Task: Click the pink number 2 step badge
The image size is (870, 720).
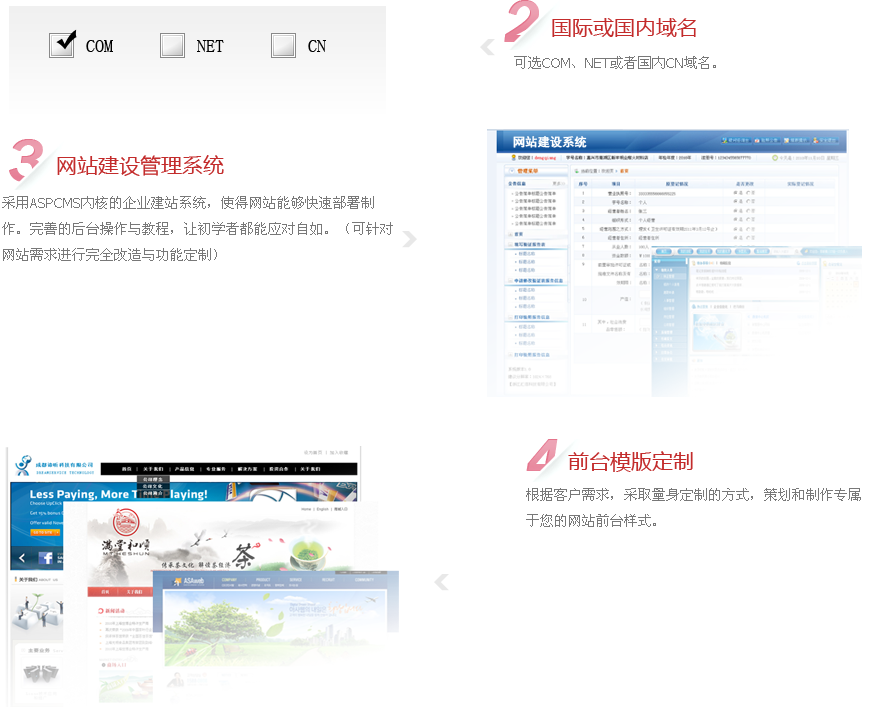Action: coord(522,22)
